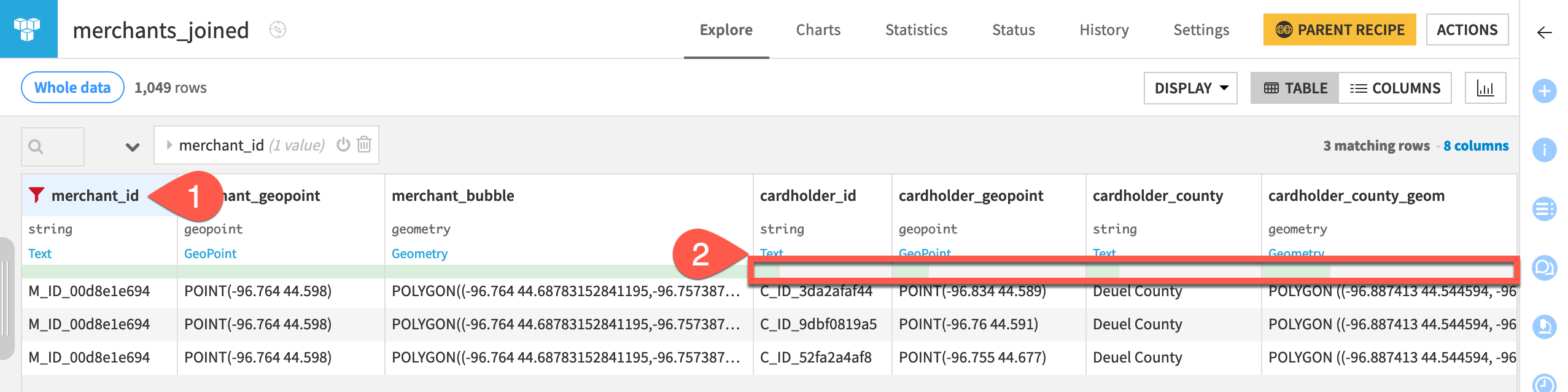
Task: Switch to COLUMNS view
Action: [x=1395, y=88]
